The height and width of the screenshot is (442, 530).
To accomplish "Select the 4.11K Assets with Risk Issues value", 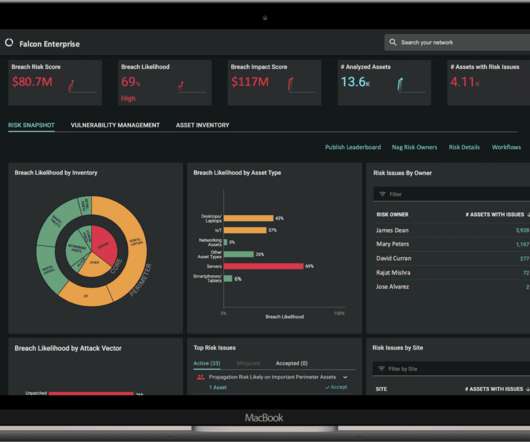I will click(x=464, y=82).
